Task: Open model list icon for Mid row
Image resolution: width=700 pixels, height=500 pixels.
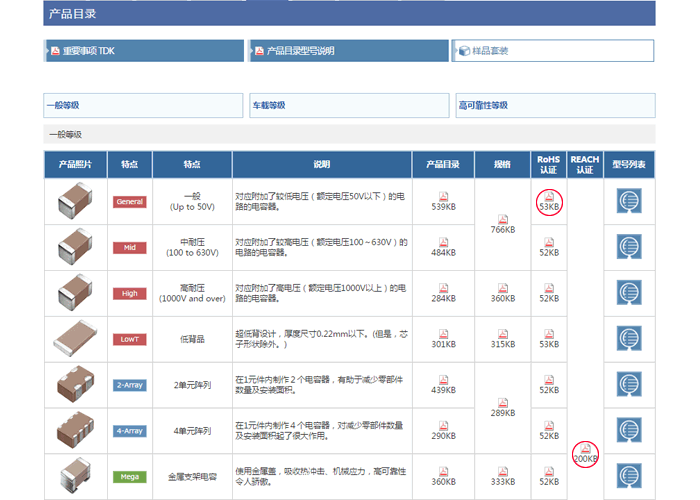Action: pyautogui.click(x=629, y=247)
